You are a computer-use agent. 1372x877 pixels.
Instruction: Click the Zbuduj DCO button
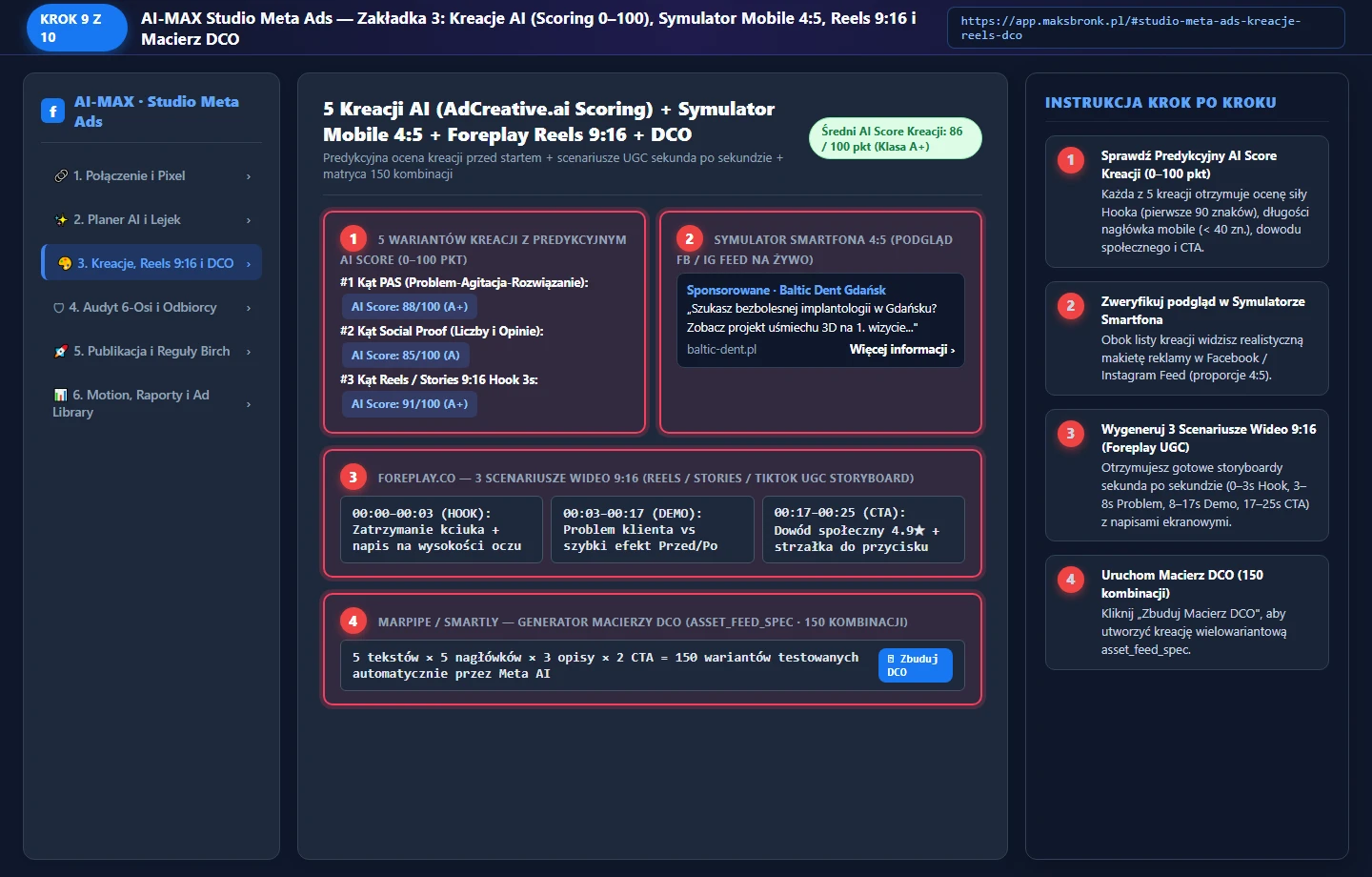[915, 665]
